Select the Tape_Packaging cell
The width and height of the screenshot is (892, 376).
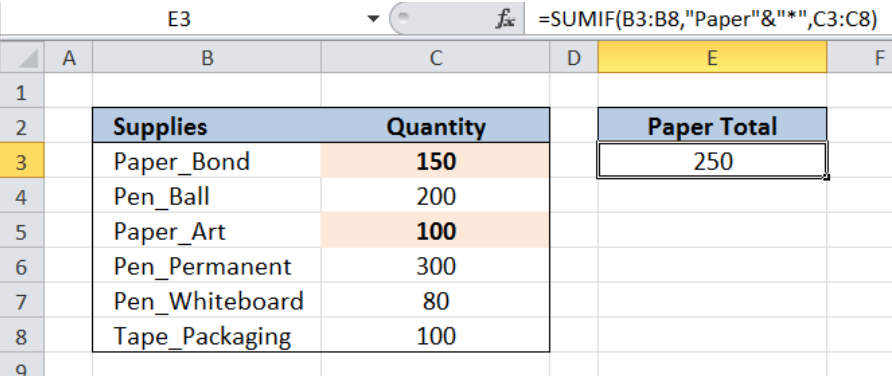207,336
